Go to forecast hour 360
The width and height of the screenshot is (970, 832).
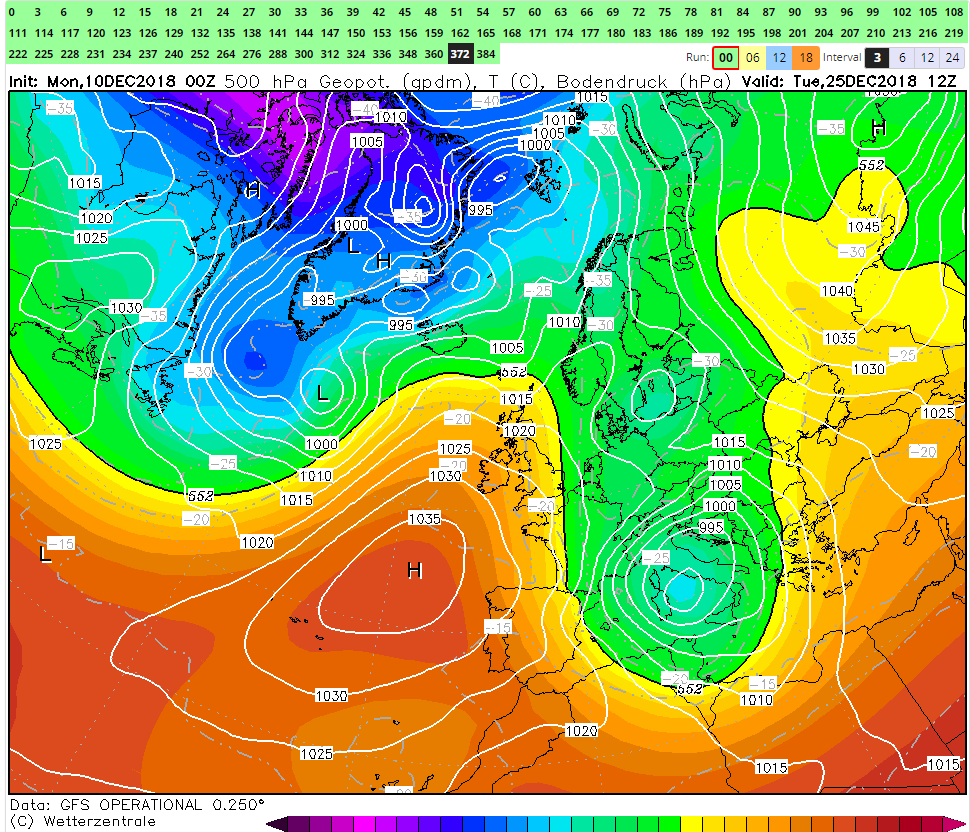(x=434, y=54)
